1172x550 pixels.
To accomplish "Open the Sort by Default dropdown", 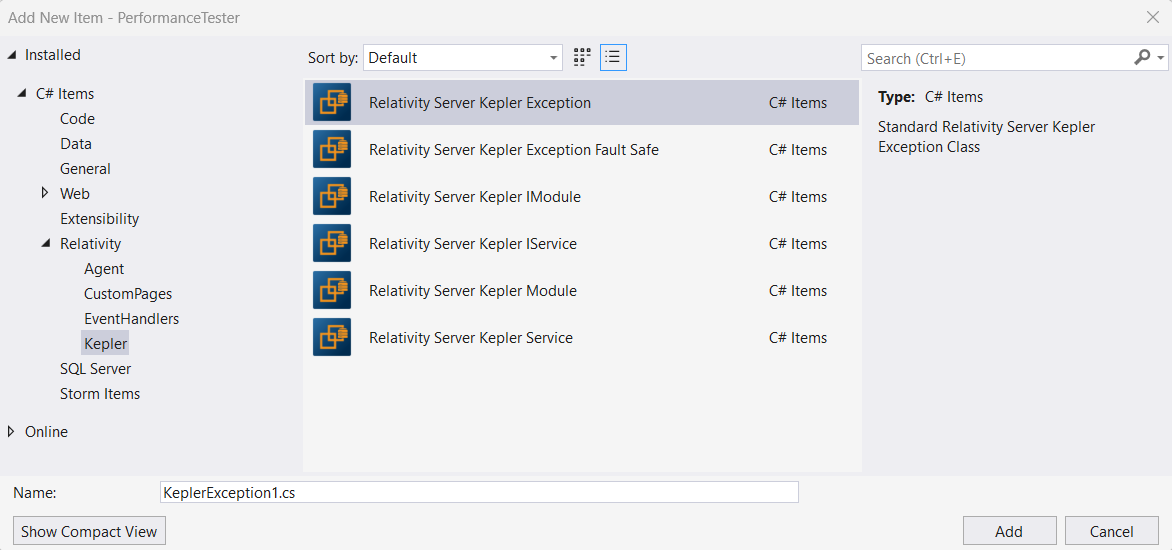I will click(463, 58).
